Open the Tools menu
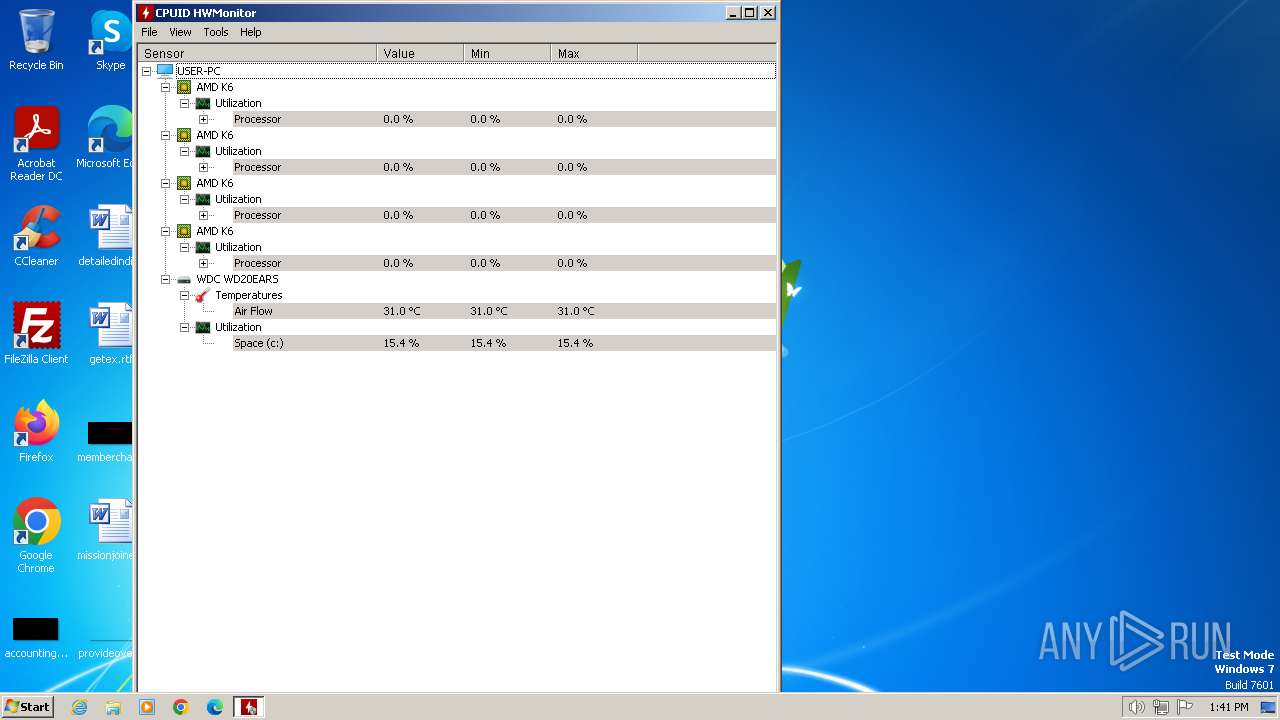The image size is (1280, 720). coord(216,32)
